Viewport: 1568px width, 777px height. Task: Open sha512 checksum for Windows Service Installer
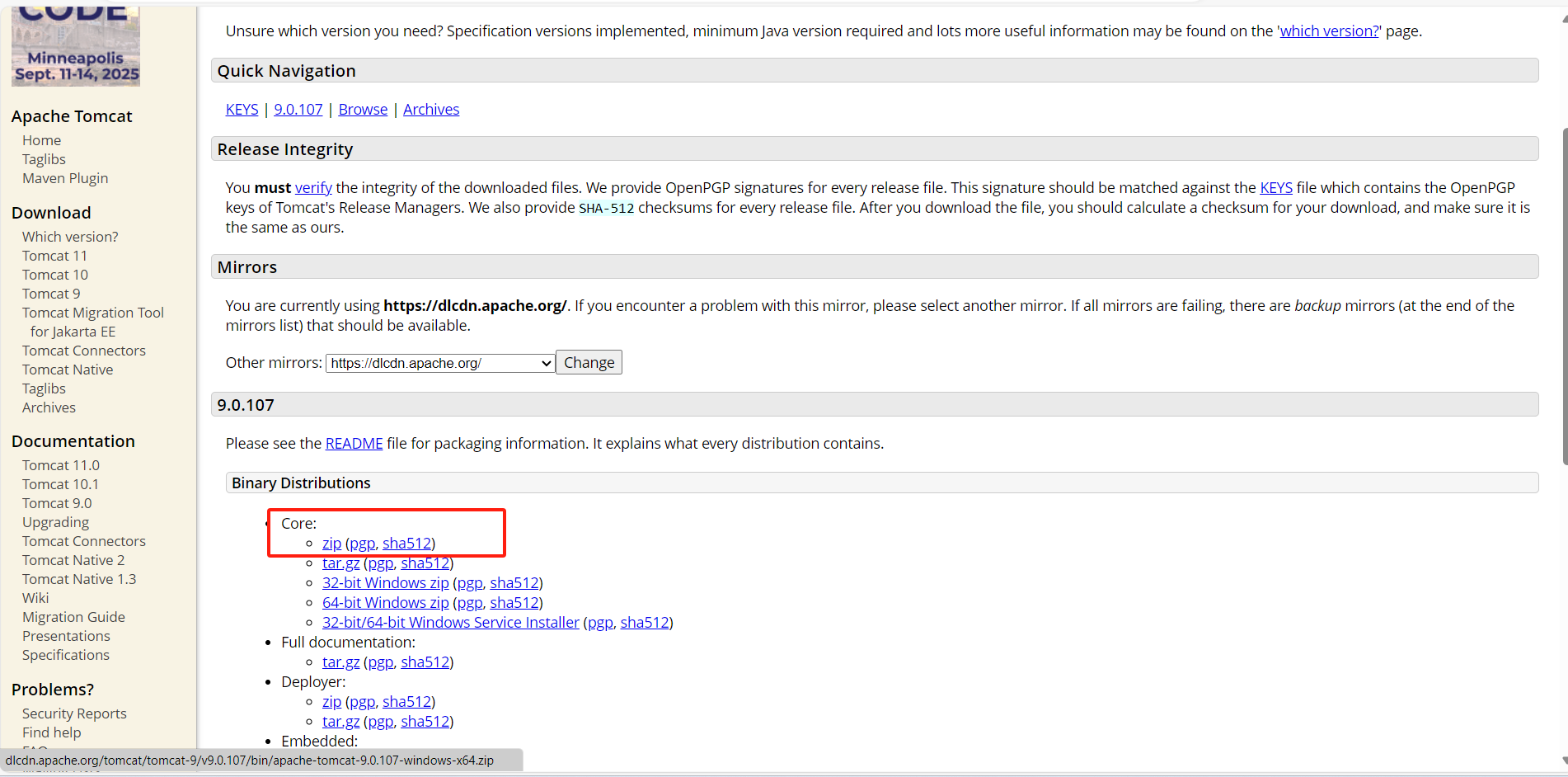tap(645, 622)
